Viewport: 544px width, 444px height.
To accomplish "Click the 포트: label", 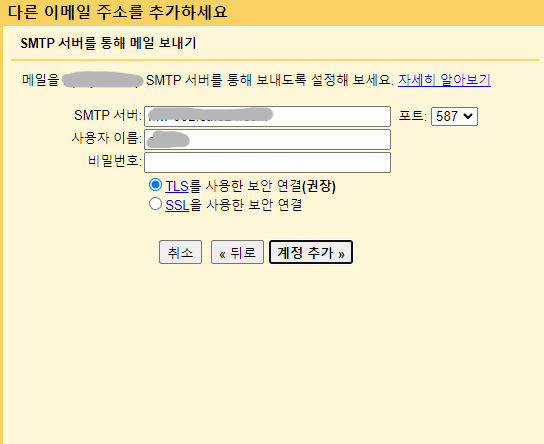I will tap(413, 116).
